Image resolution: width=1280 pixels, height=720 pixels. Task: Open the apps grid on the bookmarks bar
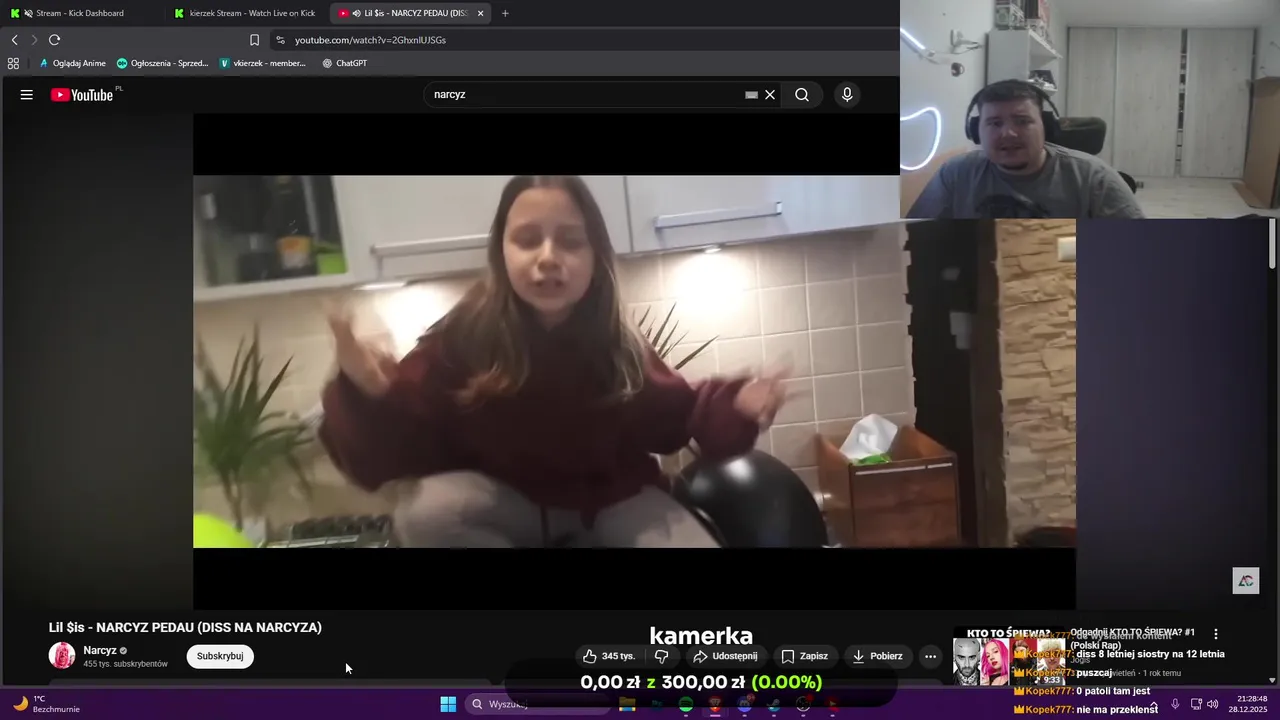(x=13, y=63)
